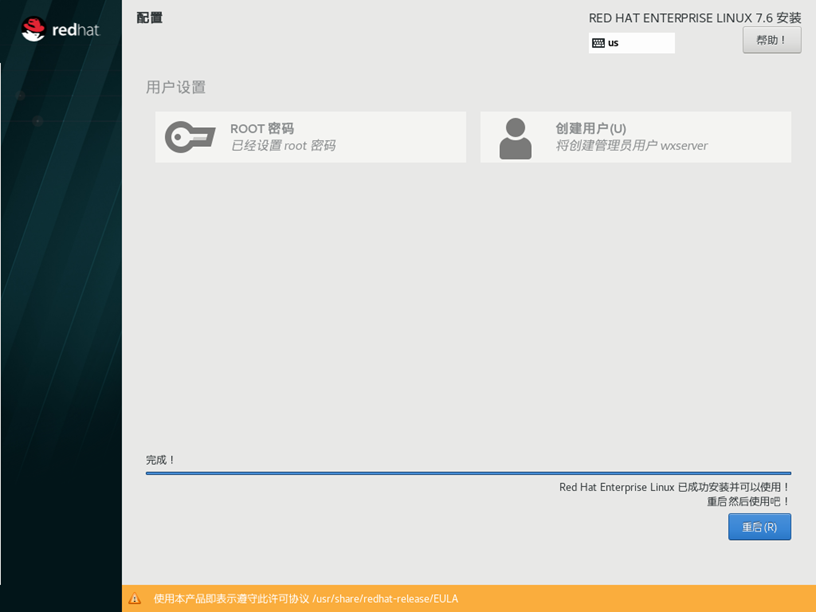Click the warning triangle icon

click(135, 598)
